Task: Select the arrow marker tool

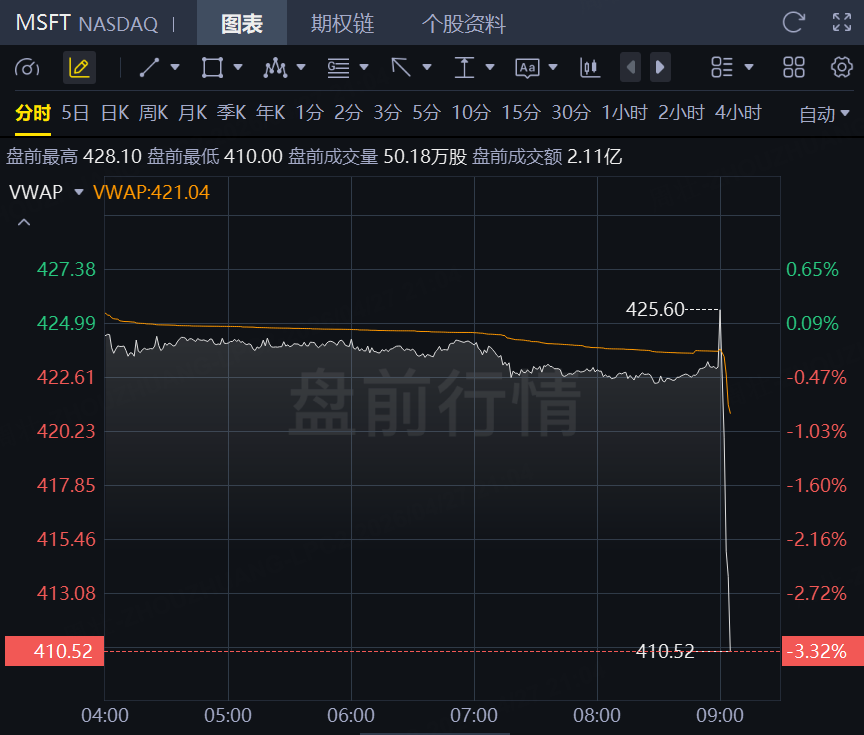Action: pyautogui.click(x=401, y=68)
